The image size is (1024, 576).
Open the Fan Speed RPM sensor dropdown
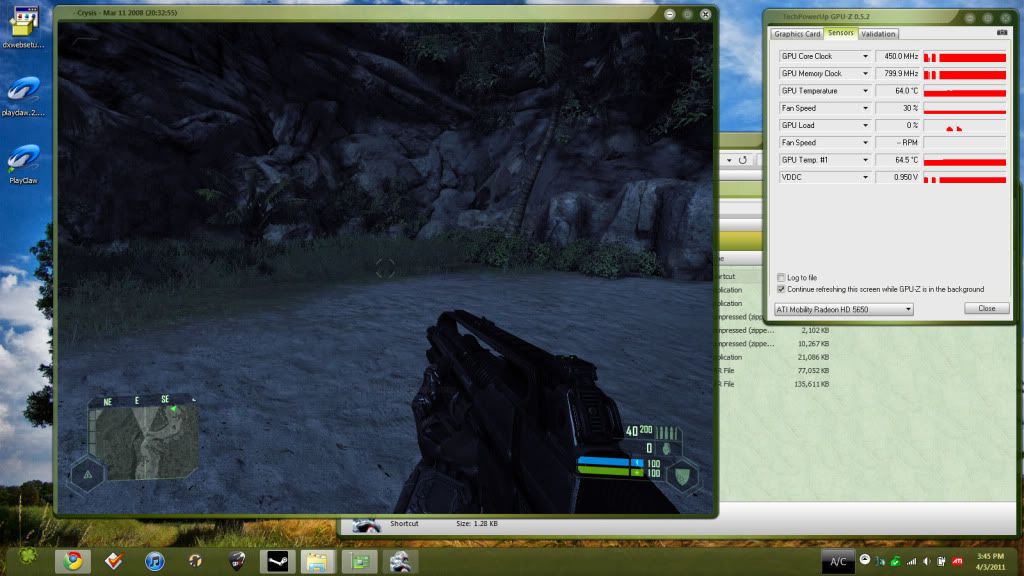865,142
